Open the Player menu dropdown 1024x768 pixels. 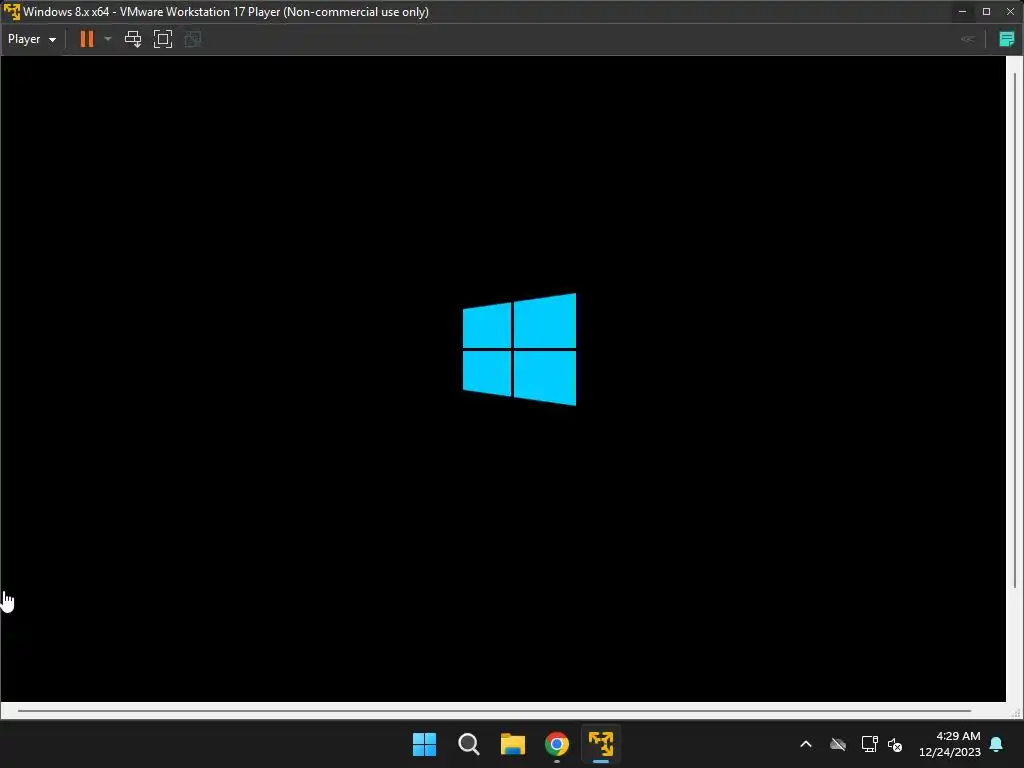[x=31, y=39]
